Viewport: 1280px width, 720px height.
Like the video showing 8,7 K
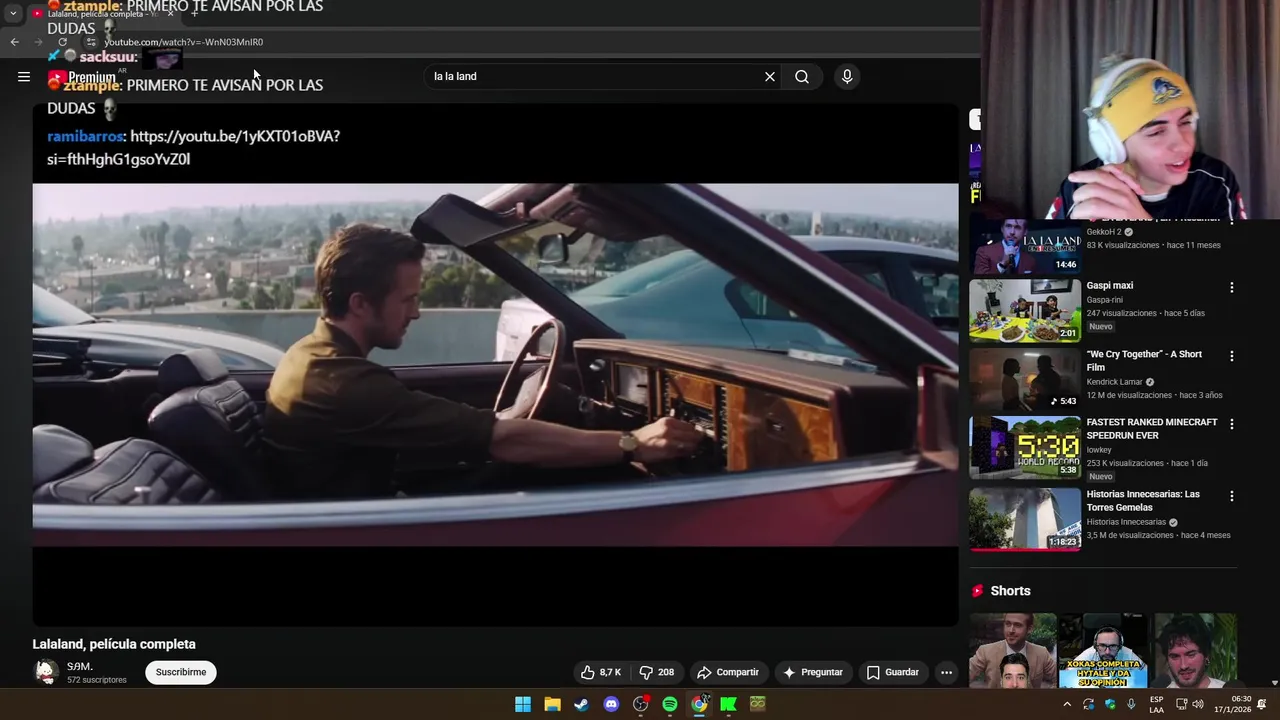coord(602,672)
